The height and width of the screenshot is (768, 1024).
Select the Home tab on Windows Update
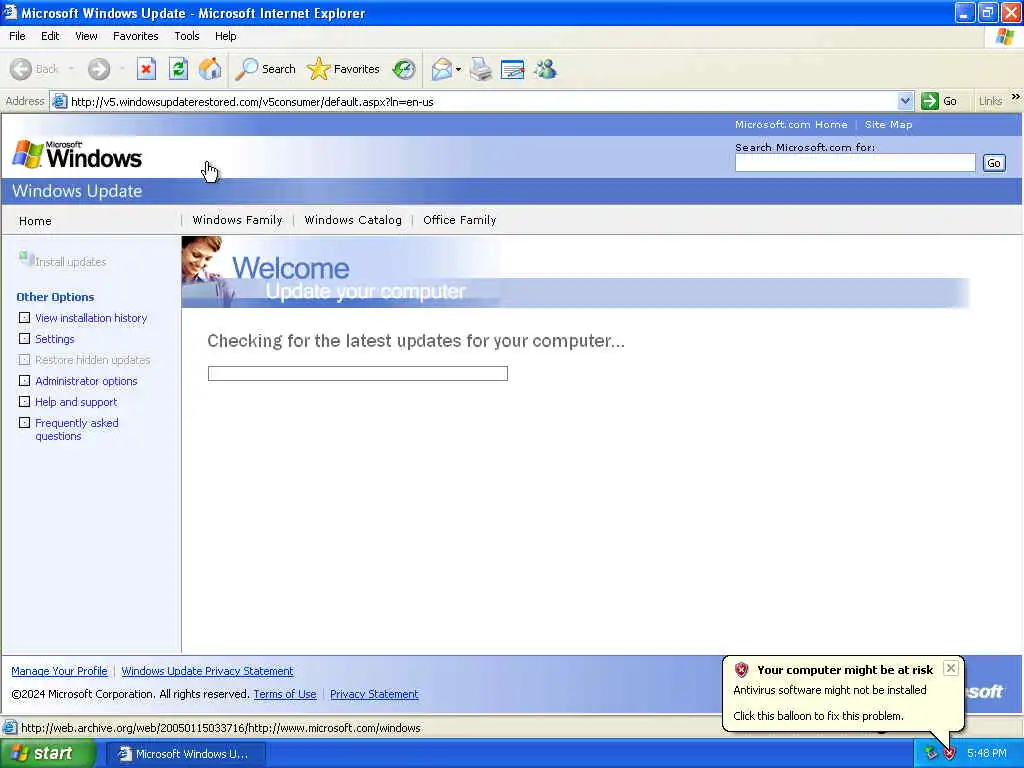coord(35,221)
